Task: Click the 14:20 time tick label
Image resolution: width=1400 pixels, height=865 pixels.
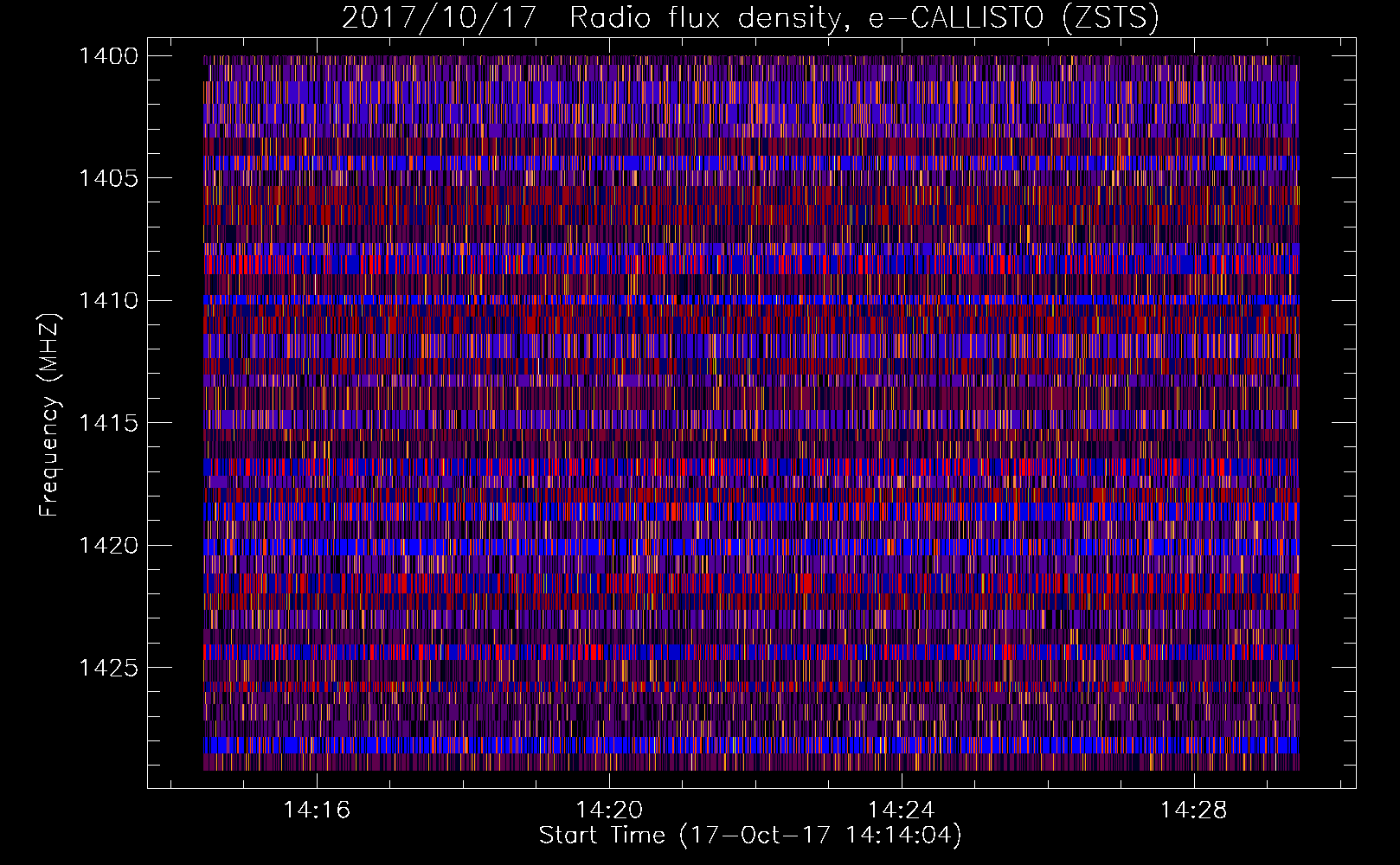Action: 609,811
